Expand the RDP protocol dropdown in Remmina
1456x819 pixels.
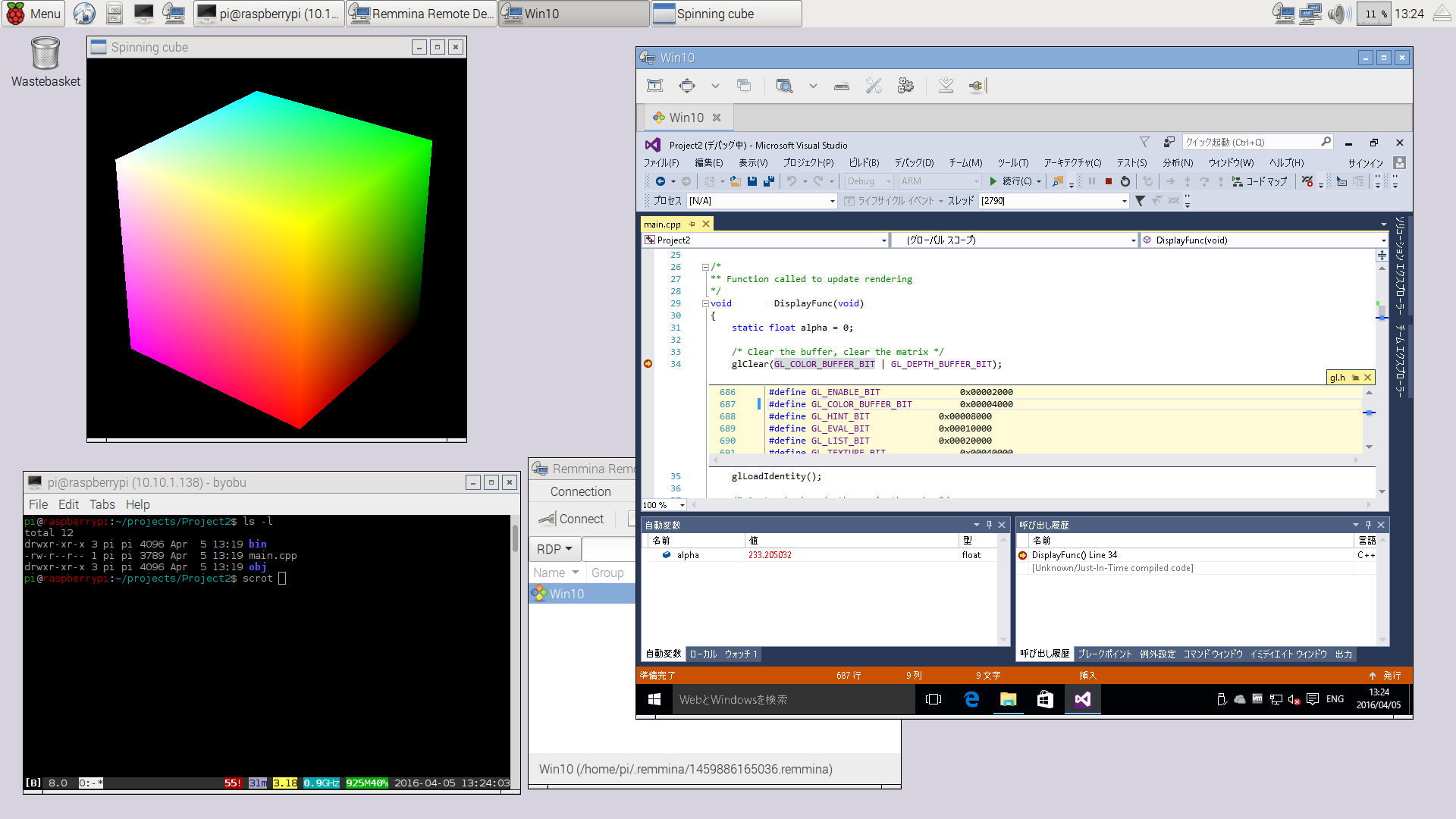(555, 549)
